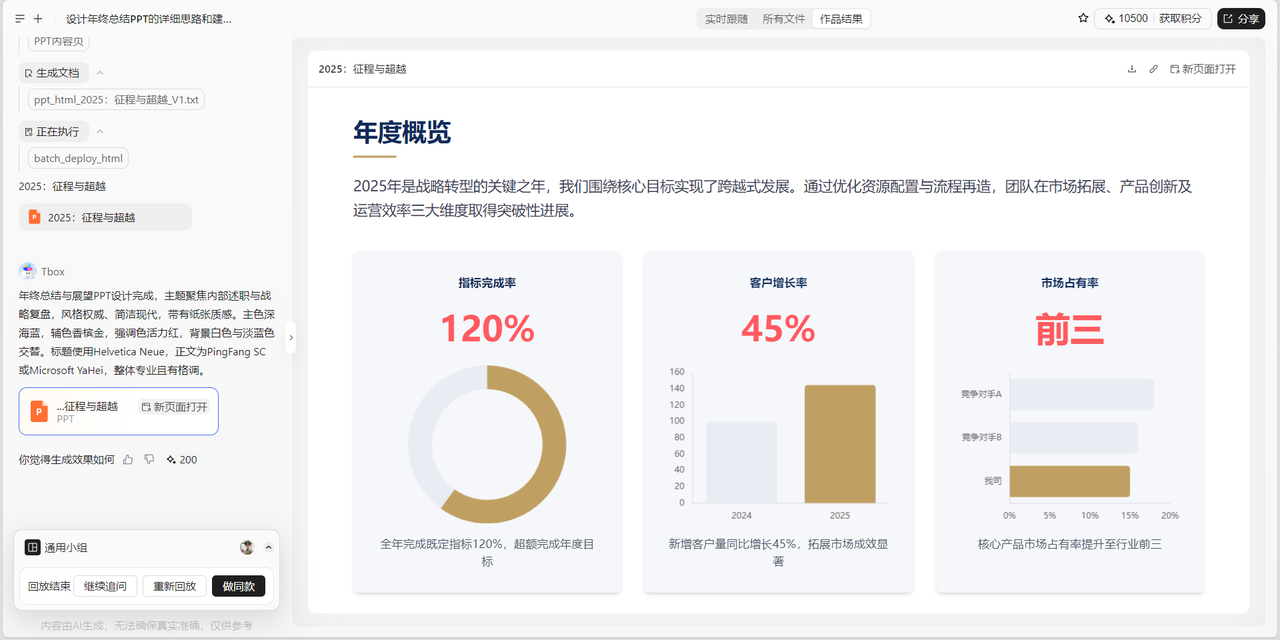1280x640 pixels.
Task: Switch to the 所有文件 tab
Action: [783, 19]
